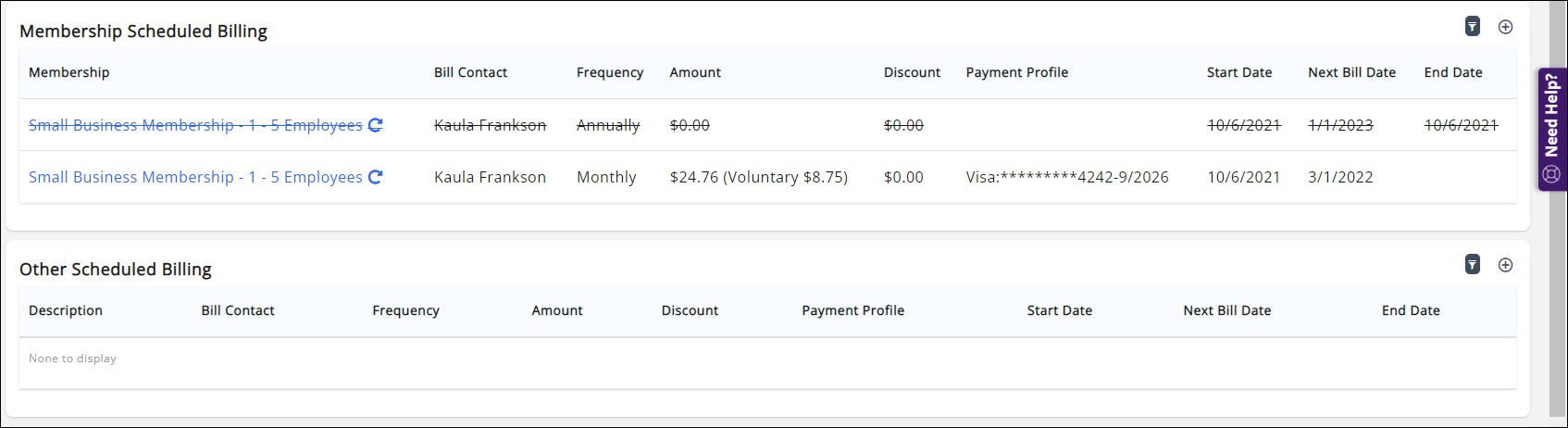Click the vertical scrollbar on the right
This screenshot has width=1568, height=428.
[x=1558, y=278]
